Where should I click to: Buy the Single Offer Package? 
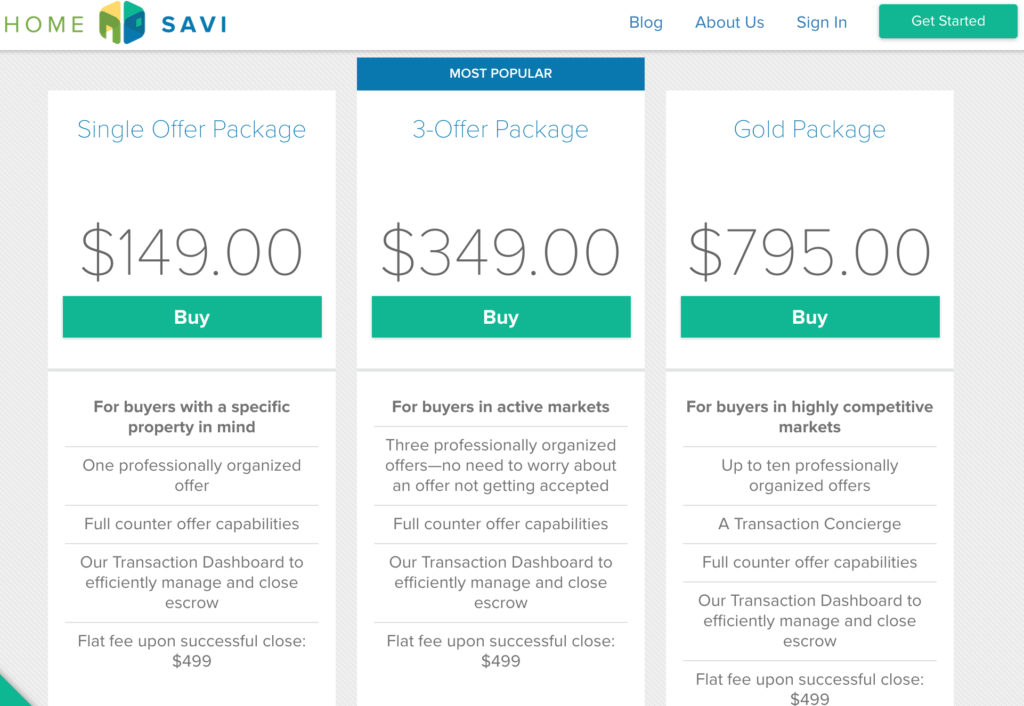click(191, 316)
